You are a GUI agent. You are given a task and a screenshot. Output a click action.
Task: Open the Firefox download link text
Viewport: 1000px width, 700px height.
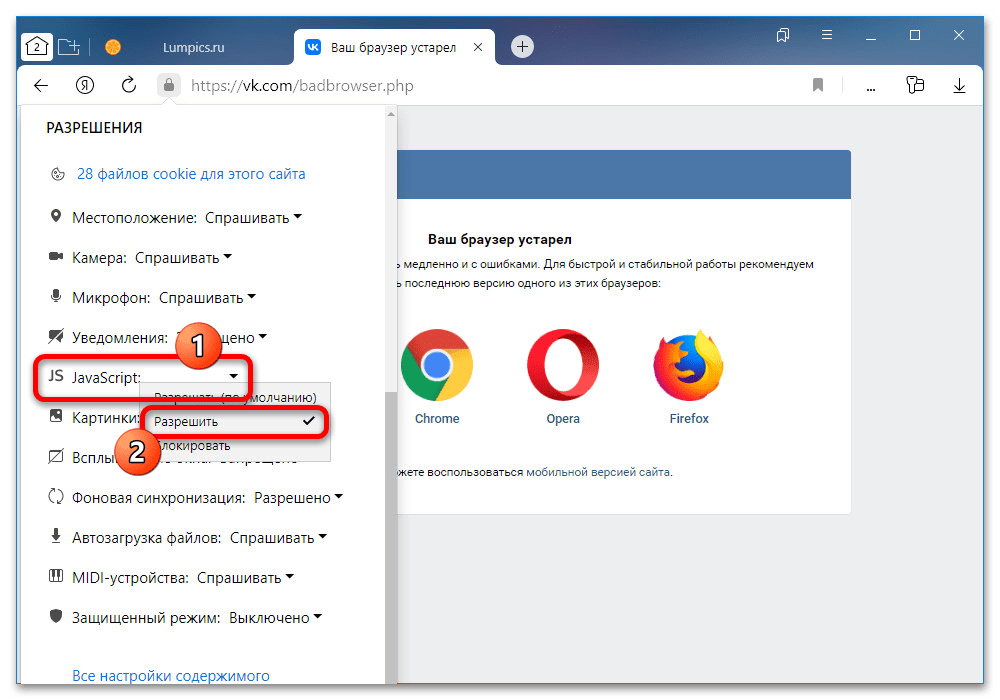point(689,419)
